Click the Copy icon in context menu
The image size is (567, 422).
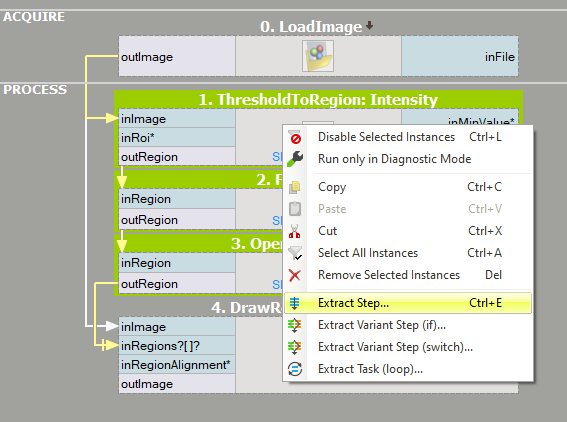click(295, 187)
